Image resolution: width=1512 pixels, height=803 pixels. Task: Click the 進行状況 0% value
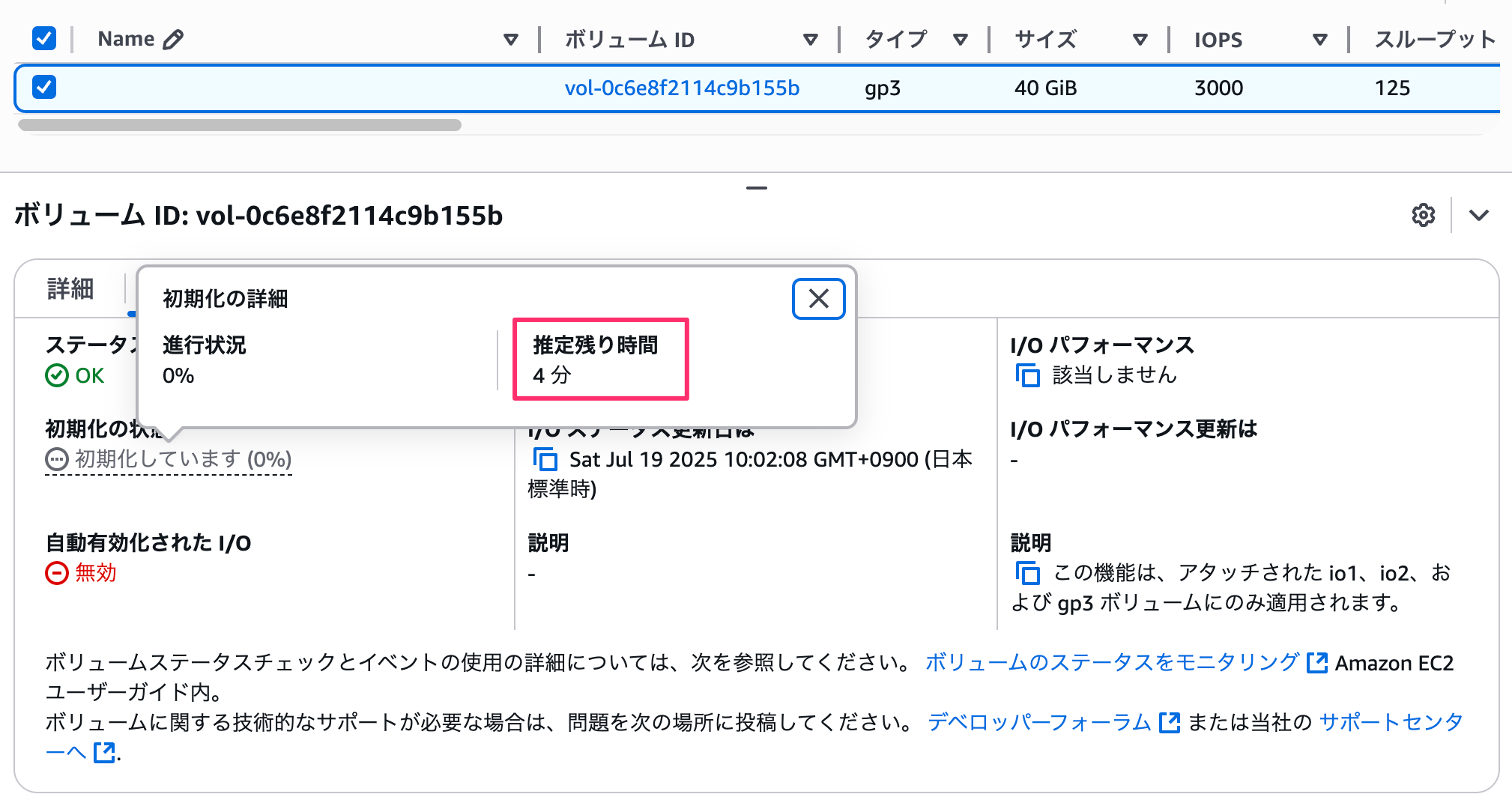(x=178, y=375)
